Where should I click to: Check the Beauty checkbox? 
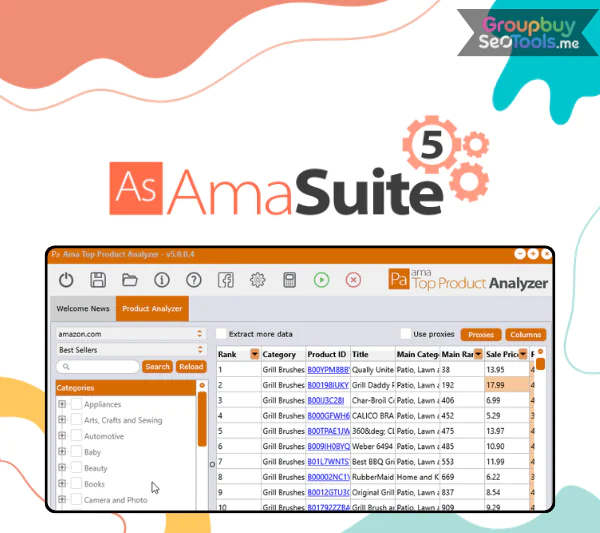(77, 468)
